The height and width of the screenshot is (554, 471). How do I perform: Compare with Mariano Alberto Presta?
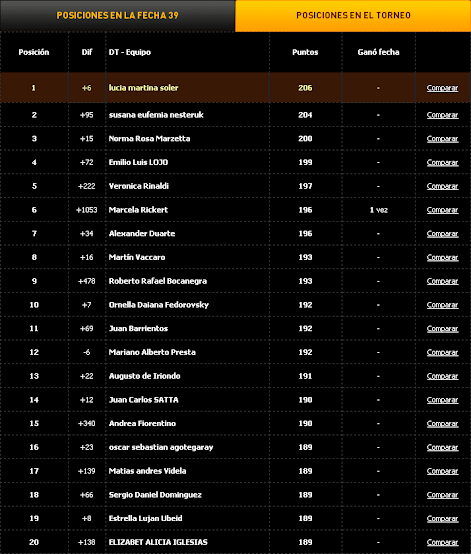pyautogui.click(x=442, y=352)
